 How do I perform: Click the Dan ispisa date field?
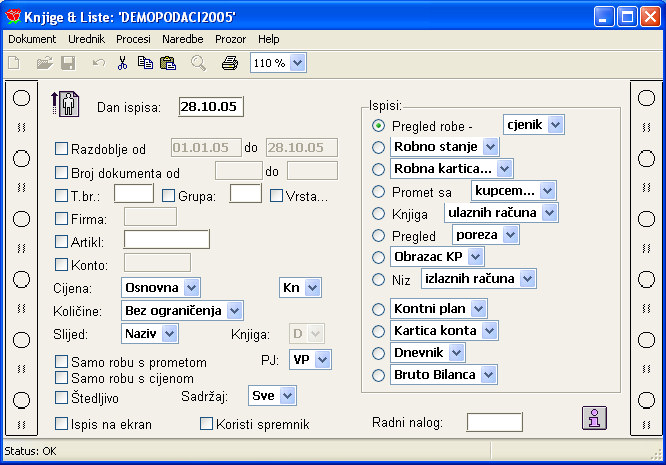(x=211, y=107)
